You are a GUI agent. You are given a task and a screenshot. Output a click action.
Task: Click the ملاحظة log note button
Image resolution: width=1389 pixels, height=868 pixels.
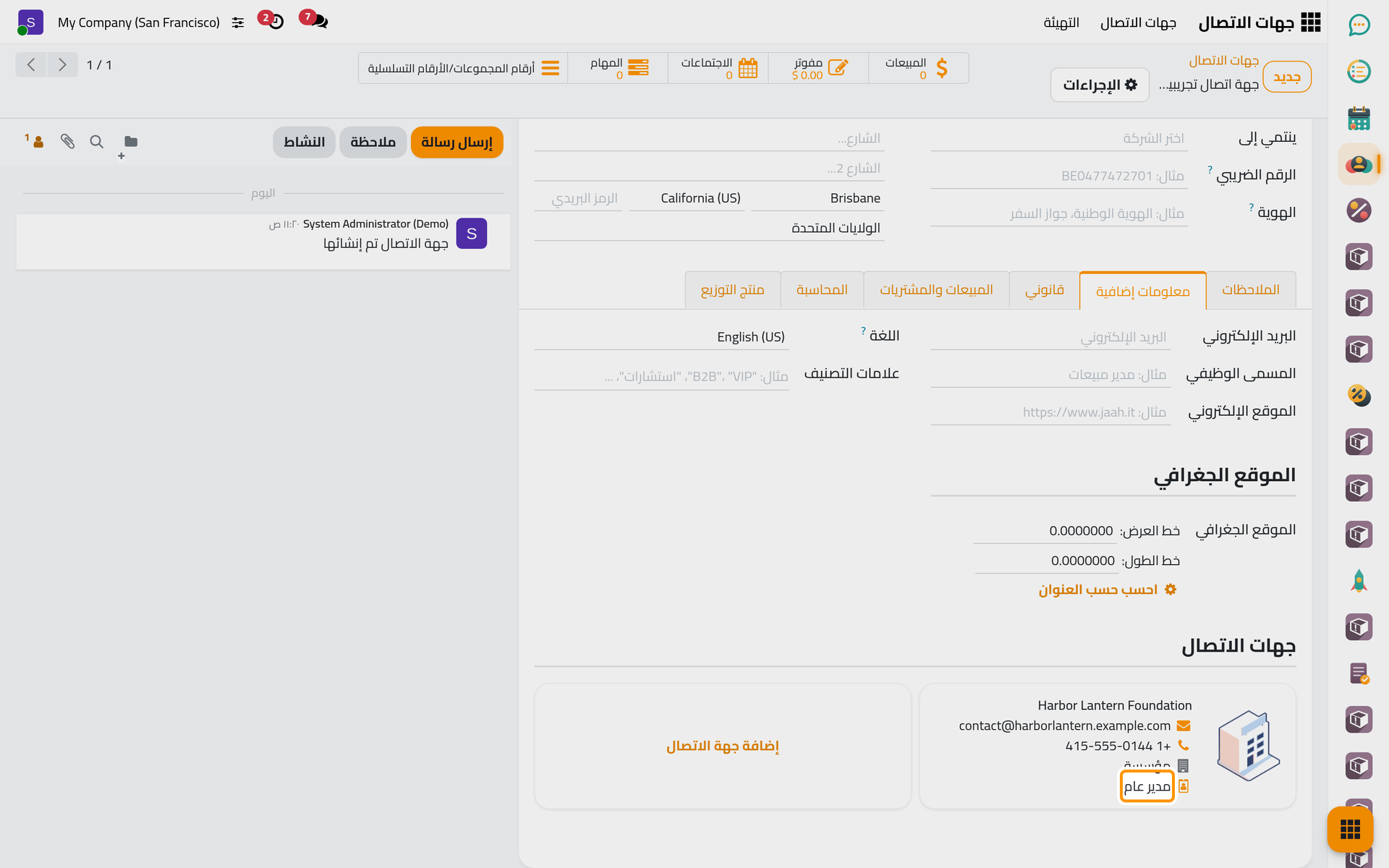tap(373, 142)
